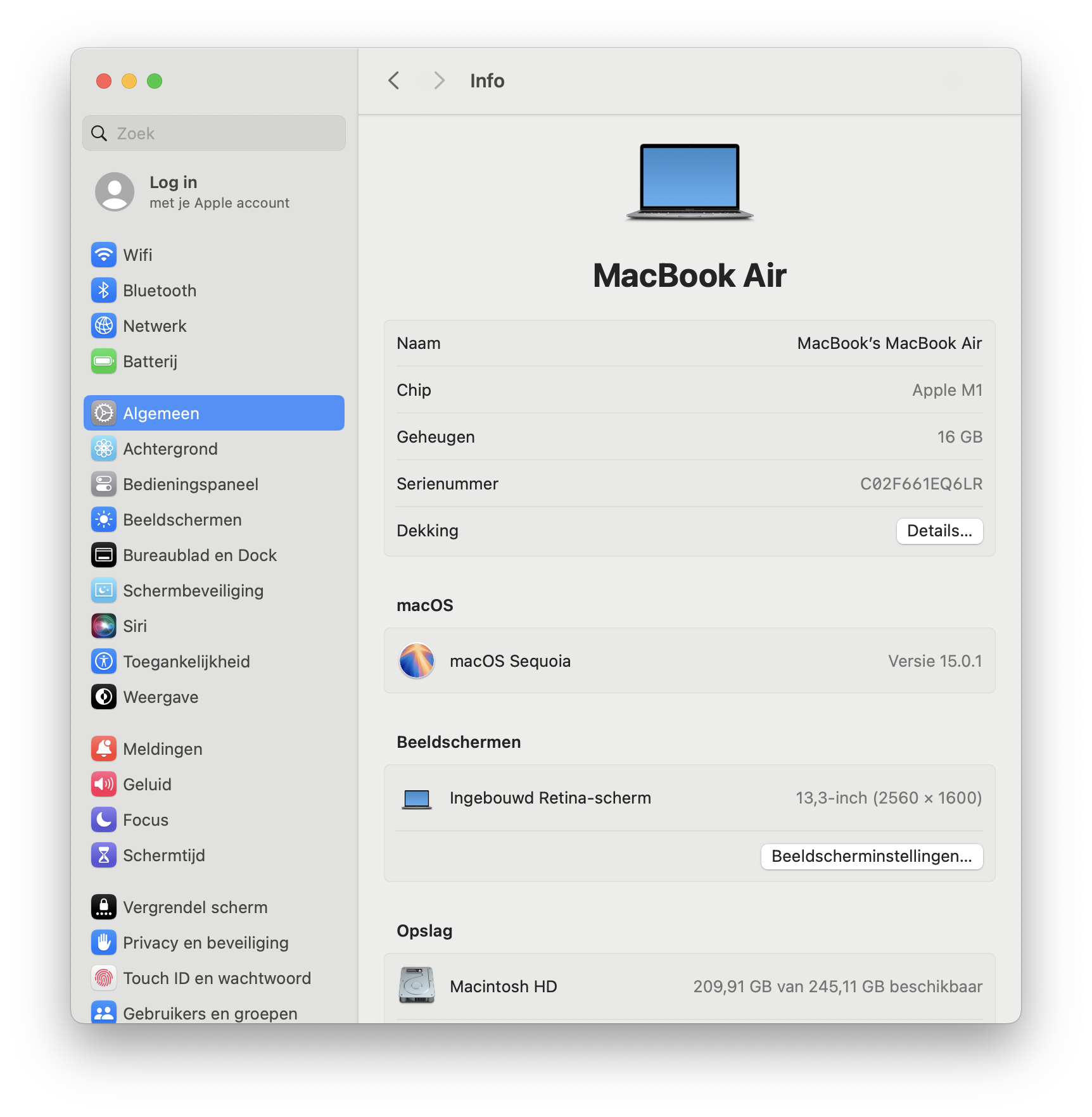Select Privacy en beveiliging hand icon
The image size is (1092, 1117).
104,943
